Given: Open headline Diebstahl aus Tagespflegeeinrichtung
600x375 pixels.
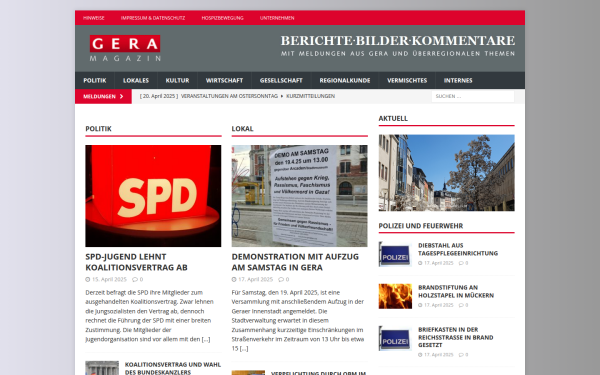Looking at the screenshot, I should 458,249.
